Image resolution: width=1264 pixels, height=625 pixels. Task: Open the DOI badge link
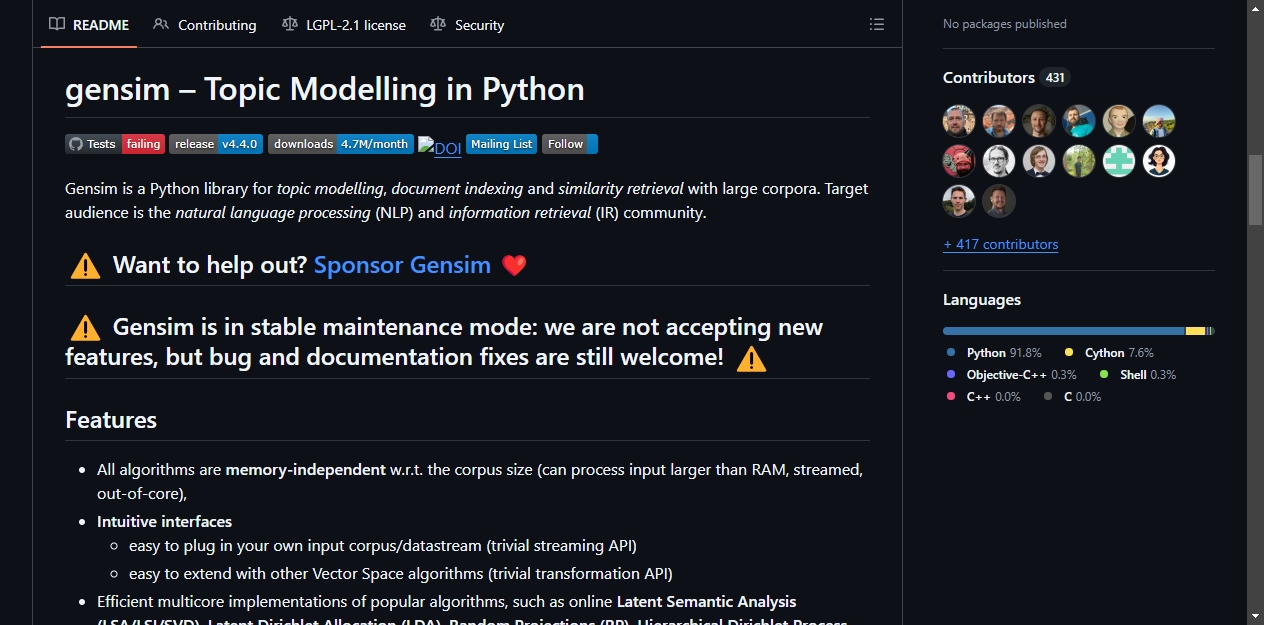point(440,147)
